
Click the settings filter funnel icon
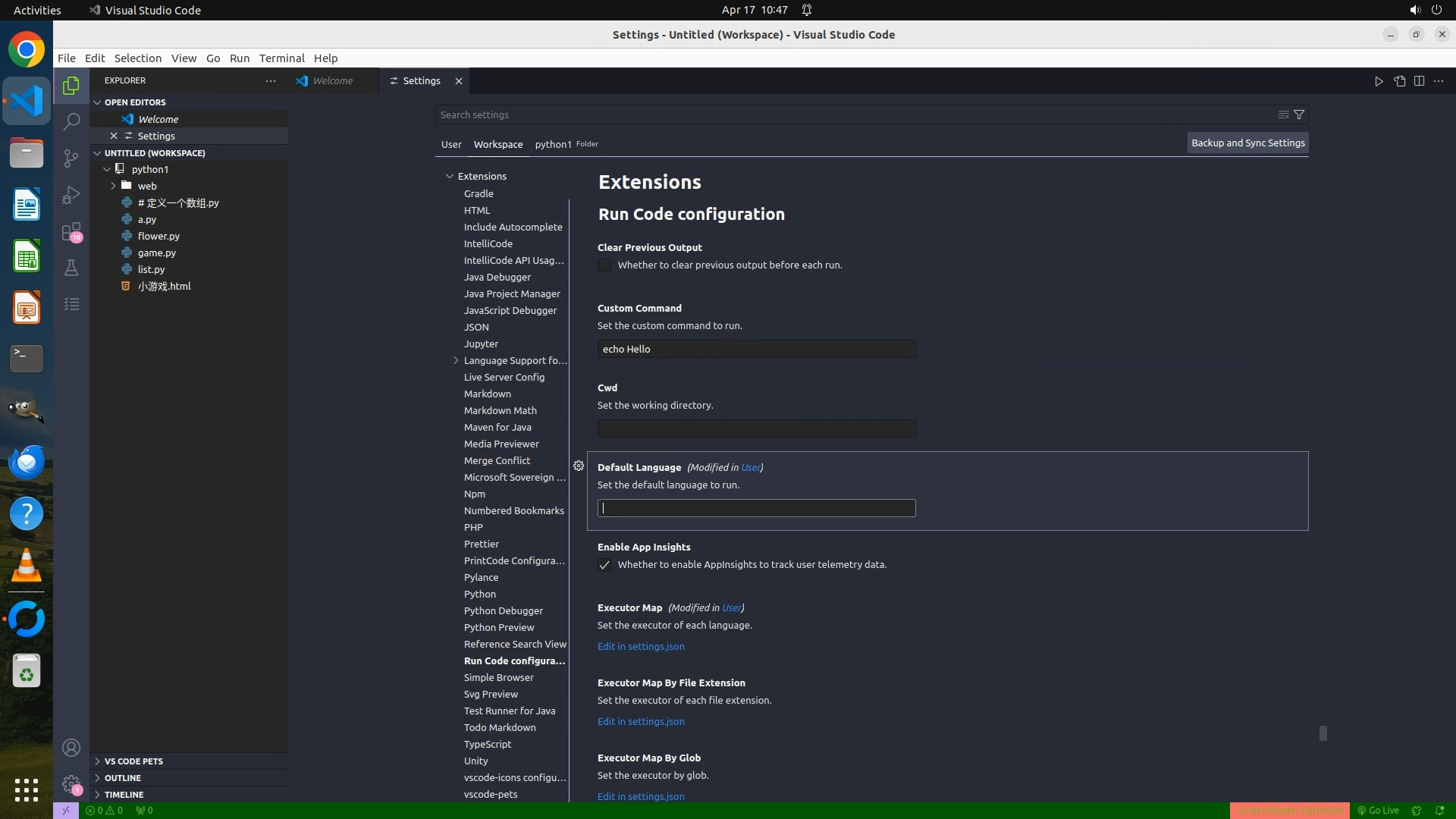pyautogui.click(x=1299, y=115)
